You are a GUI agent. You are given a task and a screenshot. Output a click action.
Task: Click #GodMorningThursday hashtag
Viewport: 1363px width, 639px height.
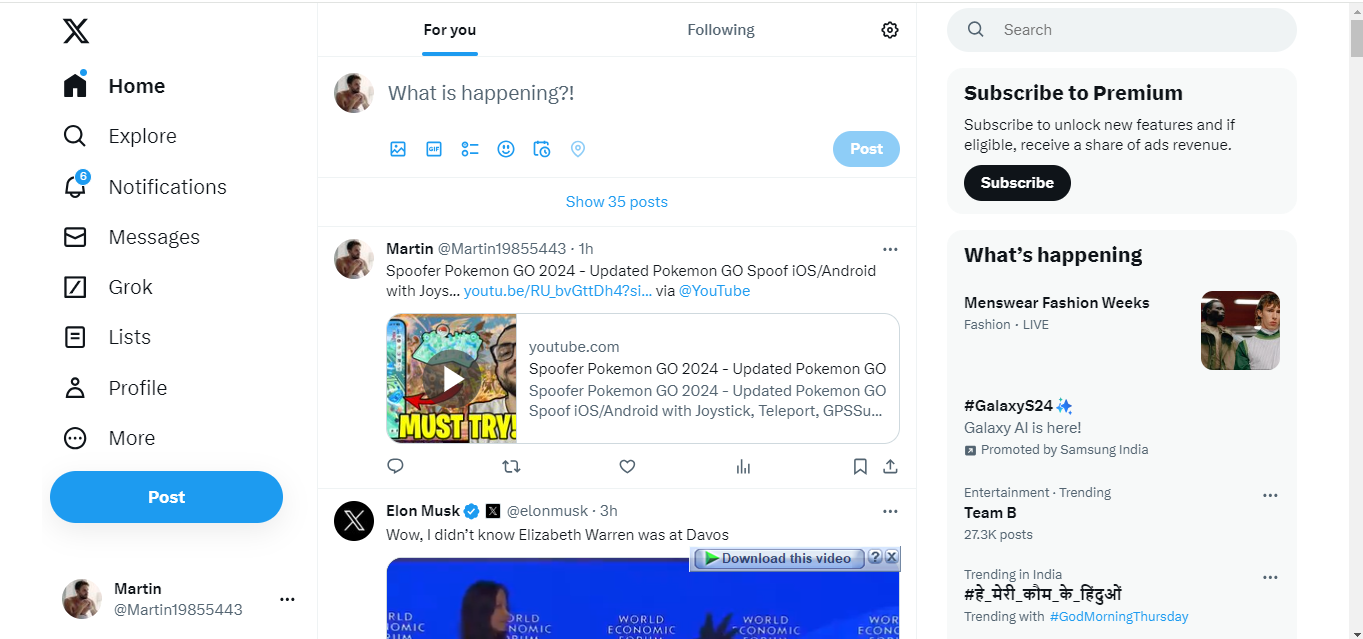click(x=1119, y=616)
